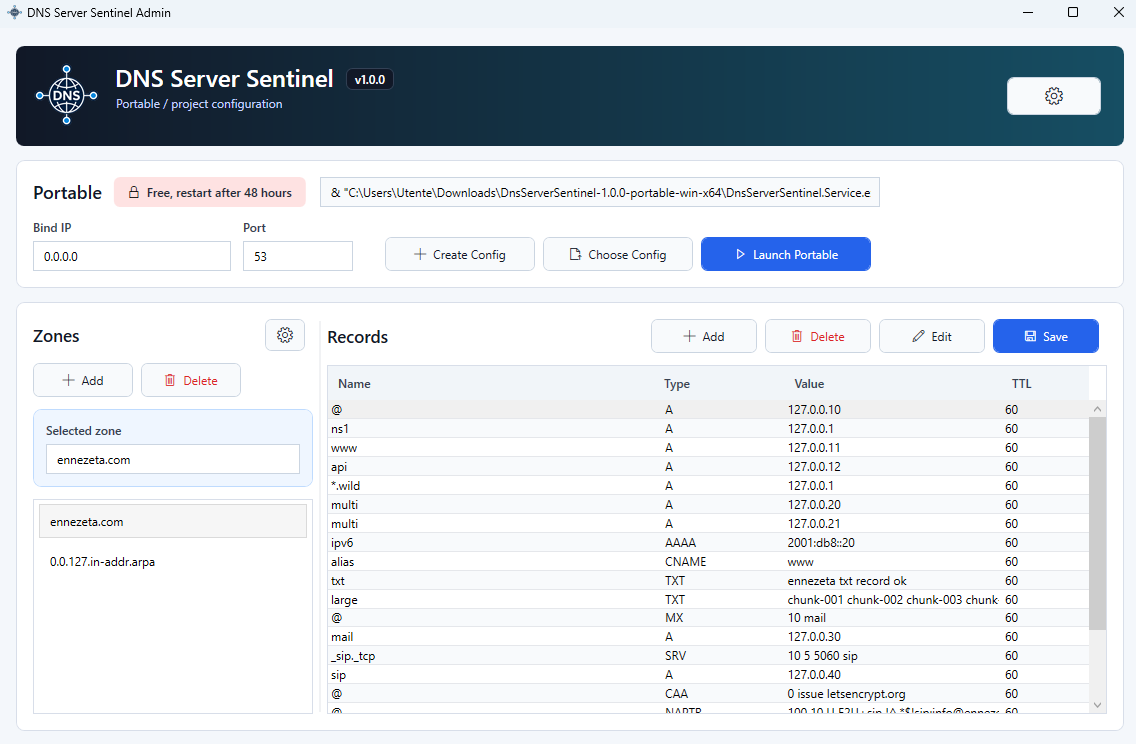Select the _sip._tcp SRV record row

coord(708,655)
